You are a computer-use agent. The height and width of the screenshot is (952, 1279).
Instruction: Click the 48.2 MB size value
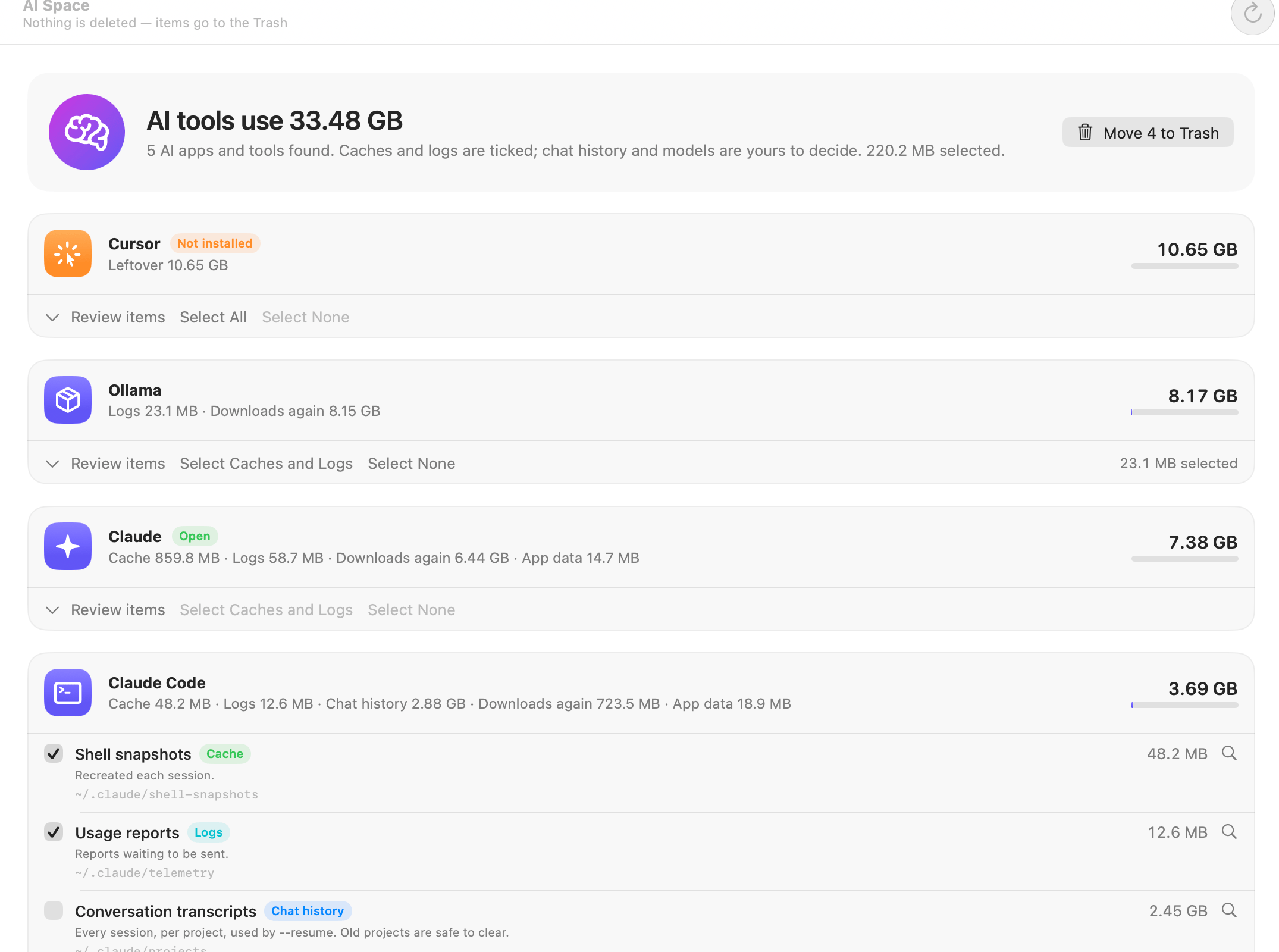click(x=1177, y=754)
